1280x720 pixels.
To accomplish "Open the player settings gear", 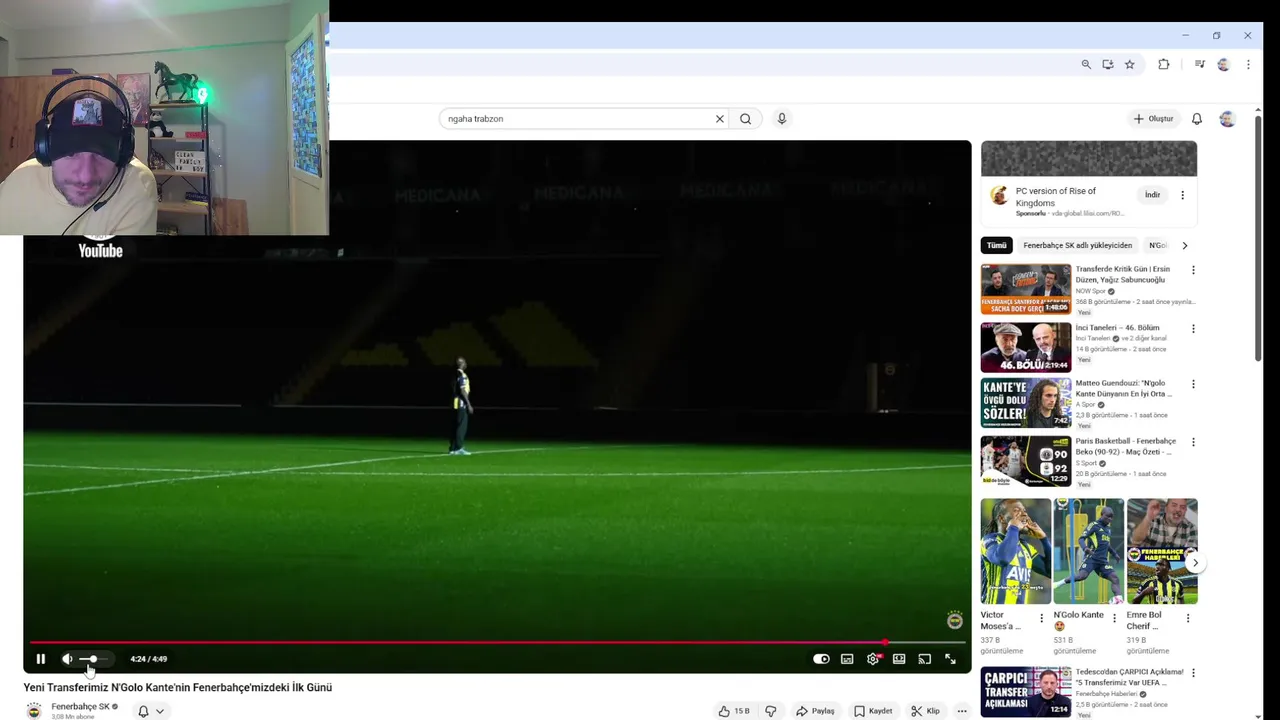I will tap(873, 659).
